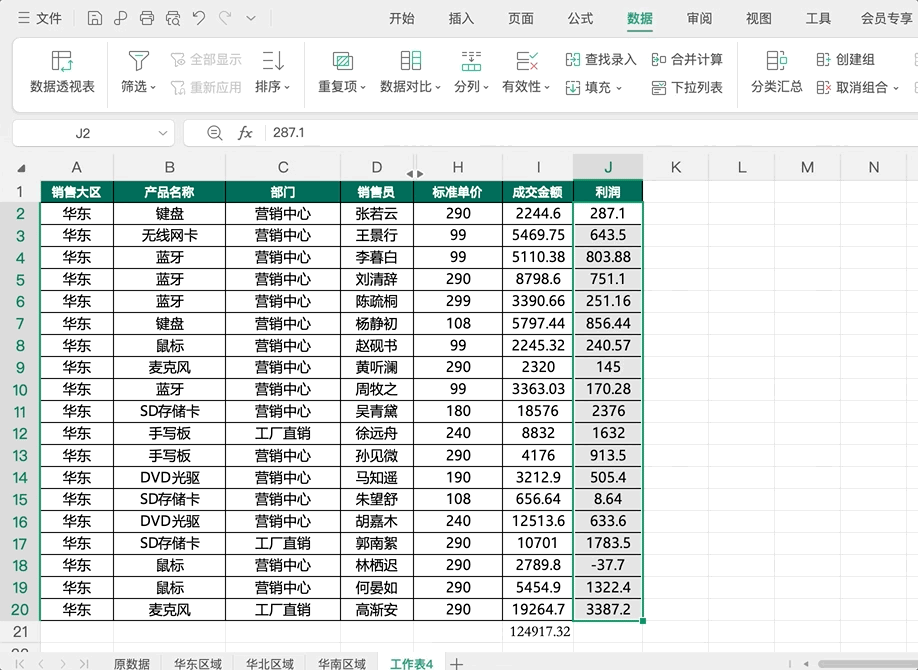This screenshot has height=670, width=918.
Task: Expand the 排序 dropdown arrow
Action: click(287, 87)
